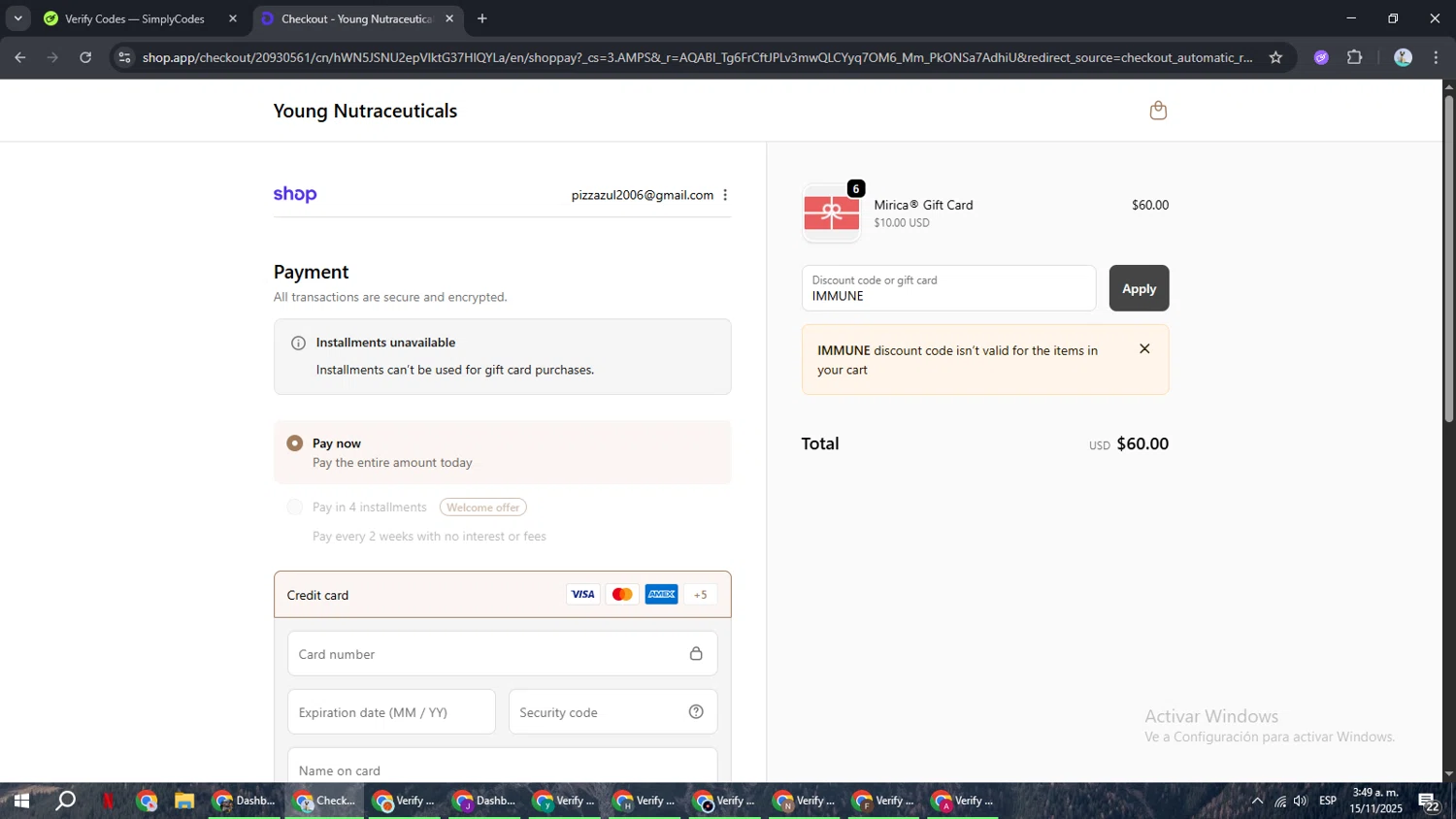Viewport: 1456px width, 819px height.
Task: Open the ESP input language indicator
Action: pyautogui.click(x=1328, y=802)
